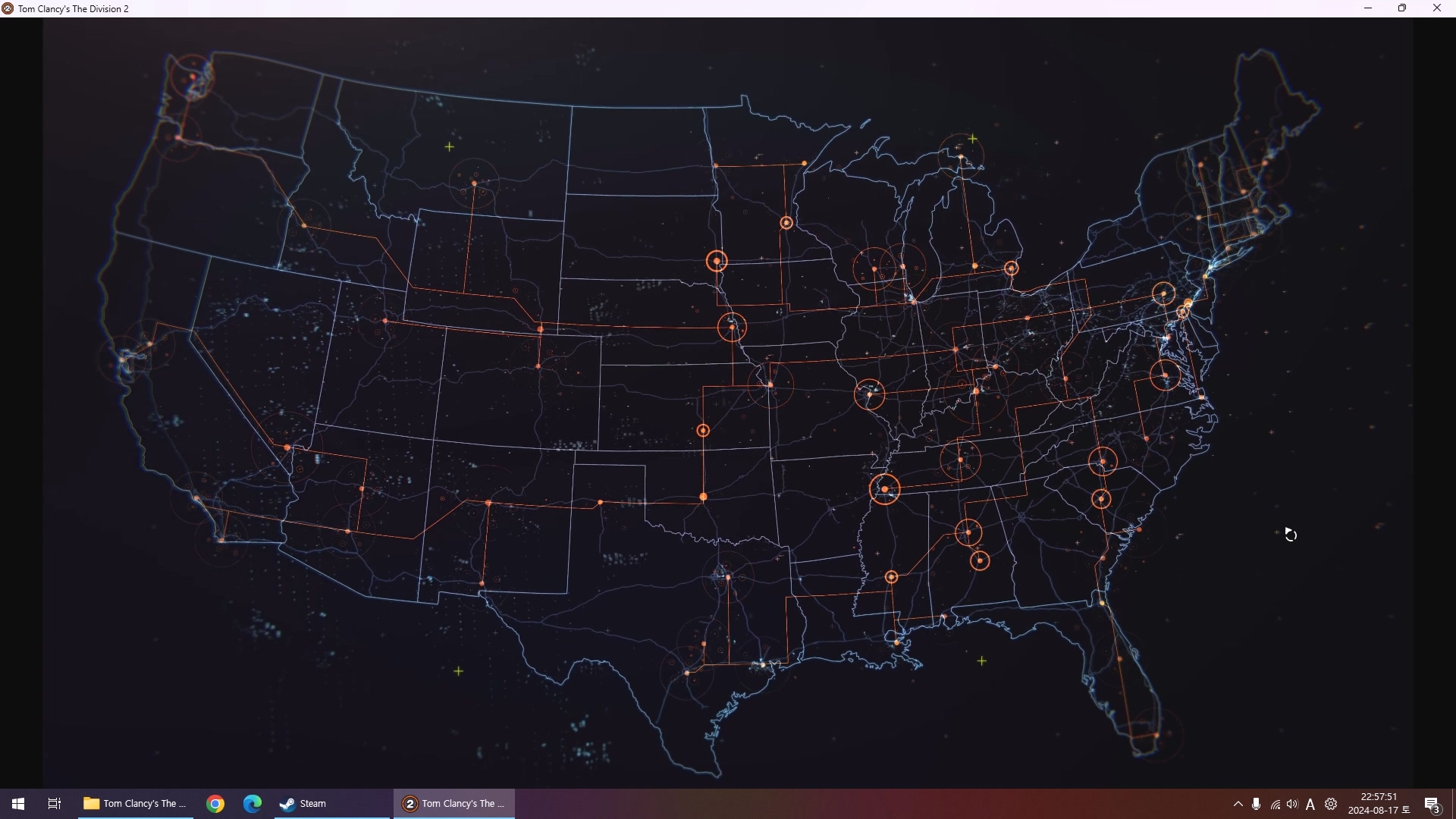Click the settings gear tray icon

(1331, 804)
